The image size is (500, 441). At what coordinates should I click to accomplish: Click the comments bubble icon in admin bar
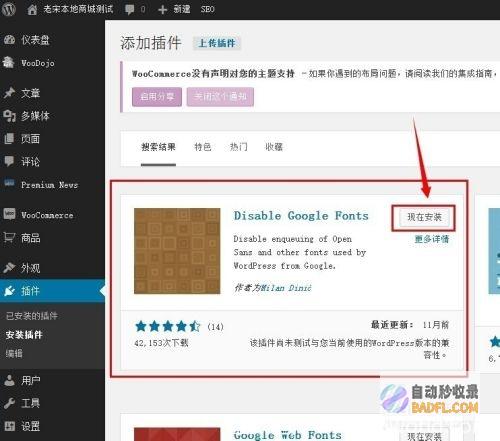click(129, 9)
